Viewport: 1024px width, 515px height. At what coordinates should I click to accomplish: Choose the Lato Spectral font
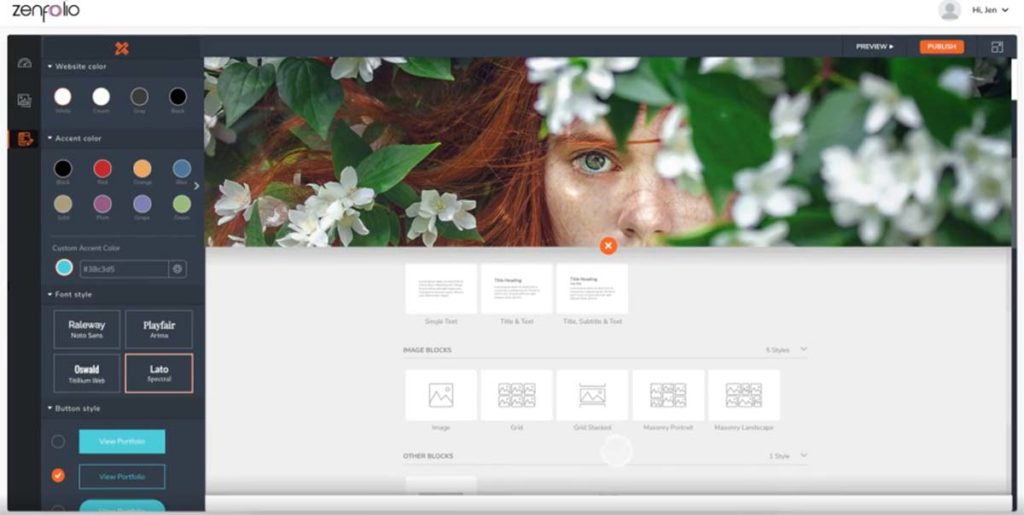[x=159, y=373]
